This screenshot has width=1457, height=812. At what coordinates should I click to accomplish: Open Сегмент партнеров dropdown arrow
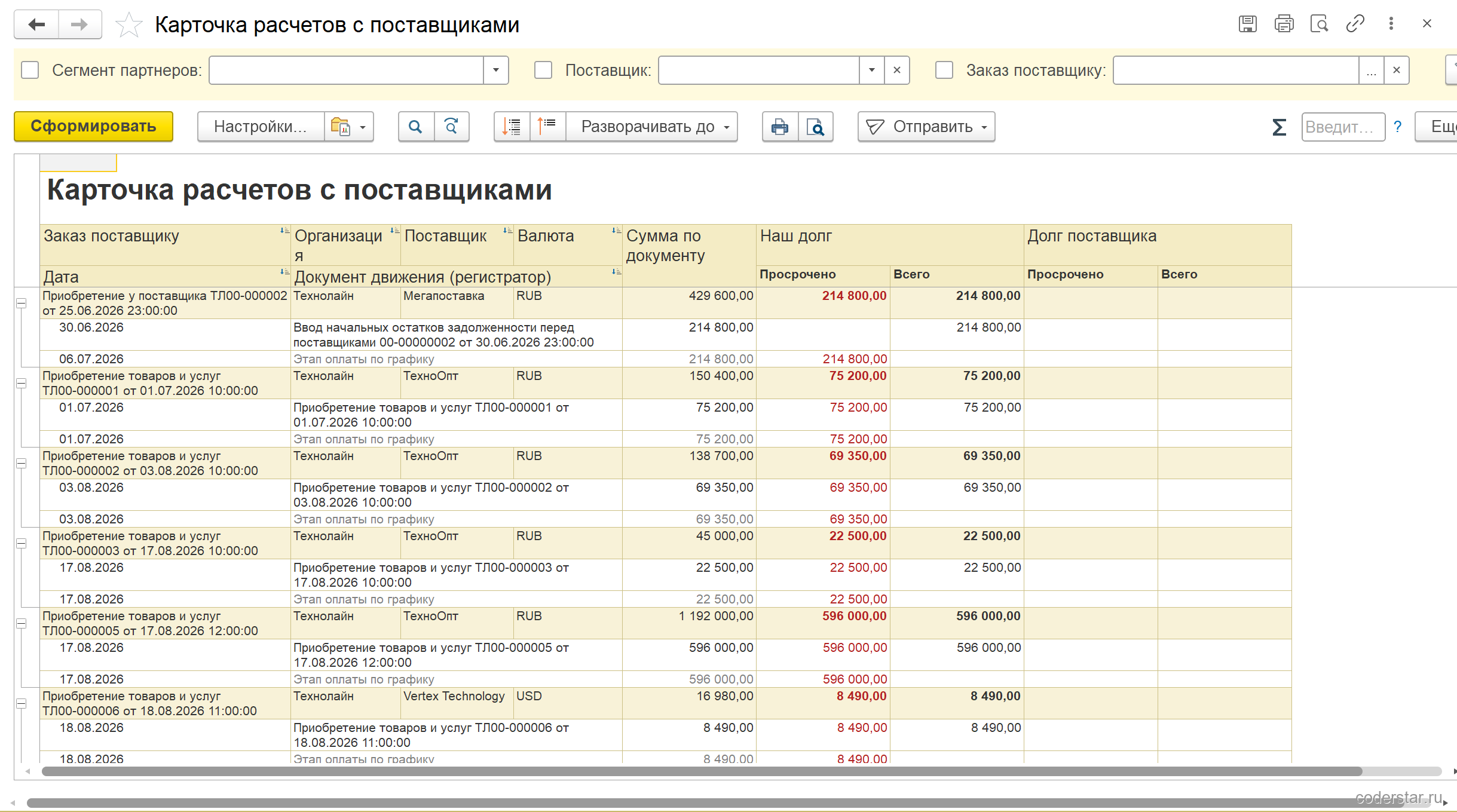click(495, 70)
